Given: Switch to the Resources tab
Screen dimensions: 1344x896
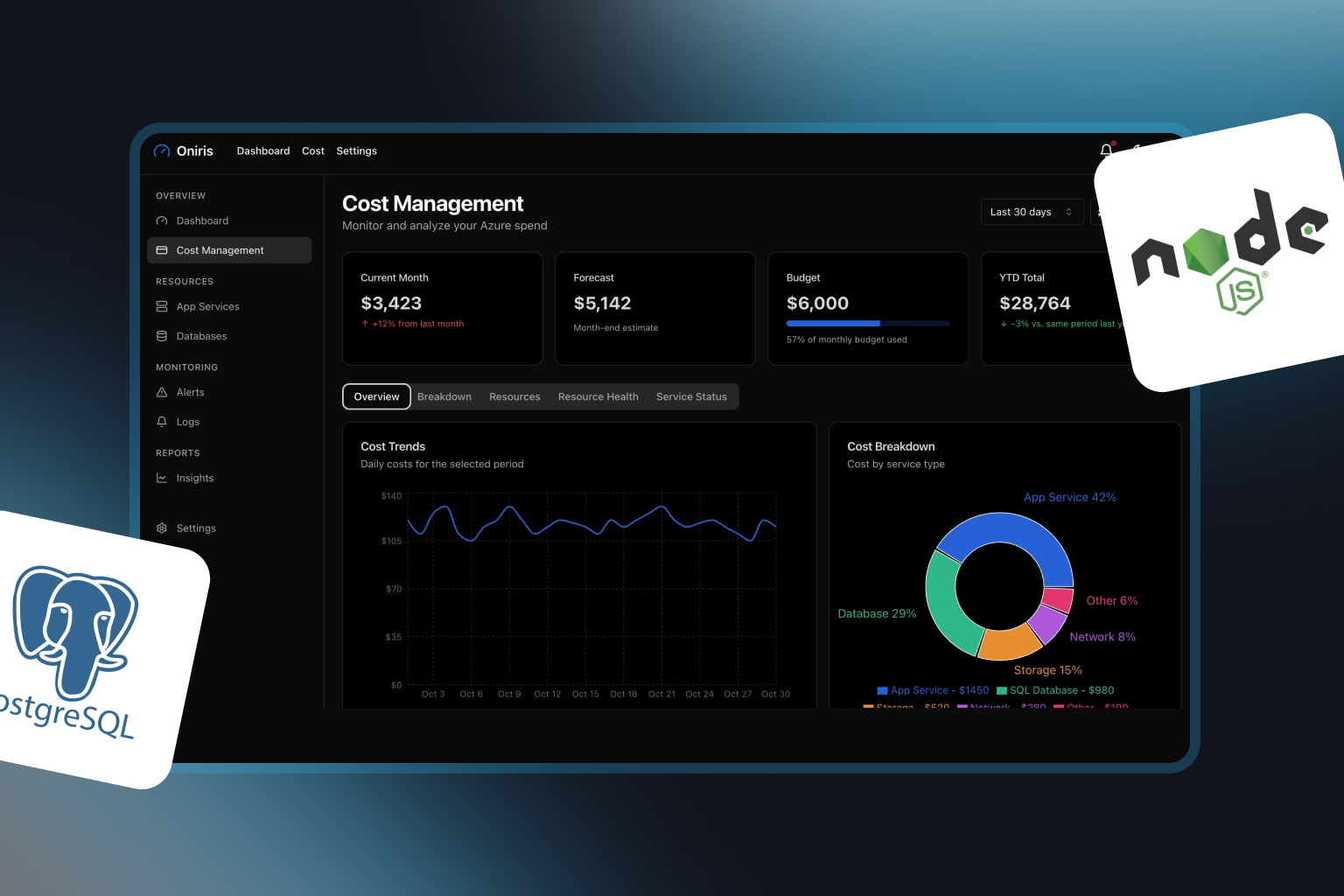Looking at the screenshot, I should point(514,397).
